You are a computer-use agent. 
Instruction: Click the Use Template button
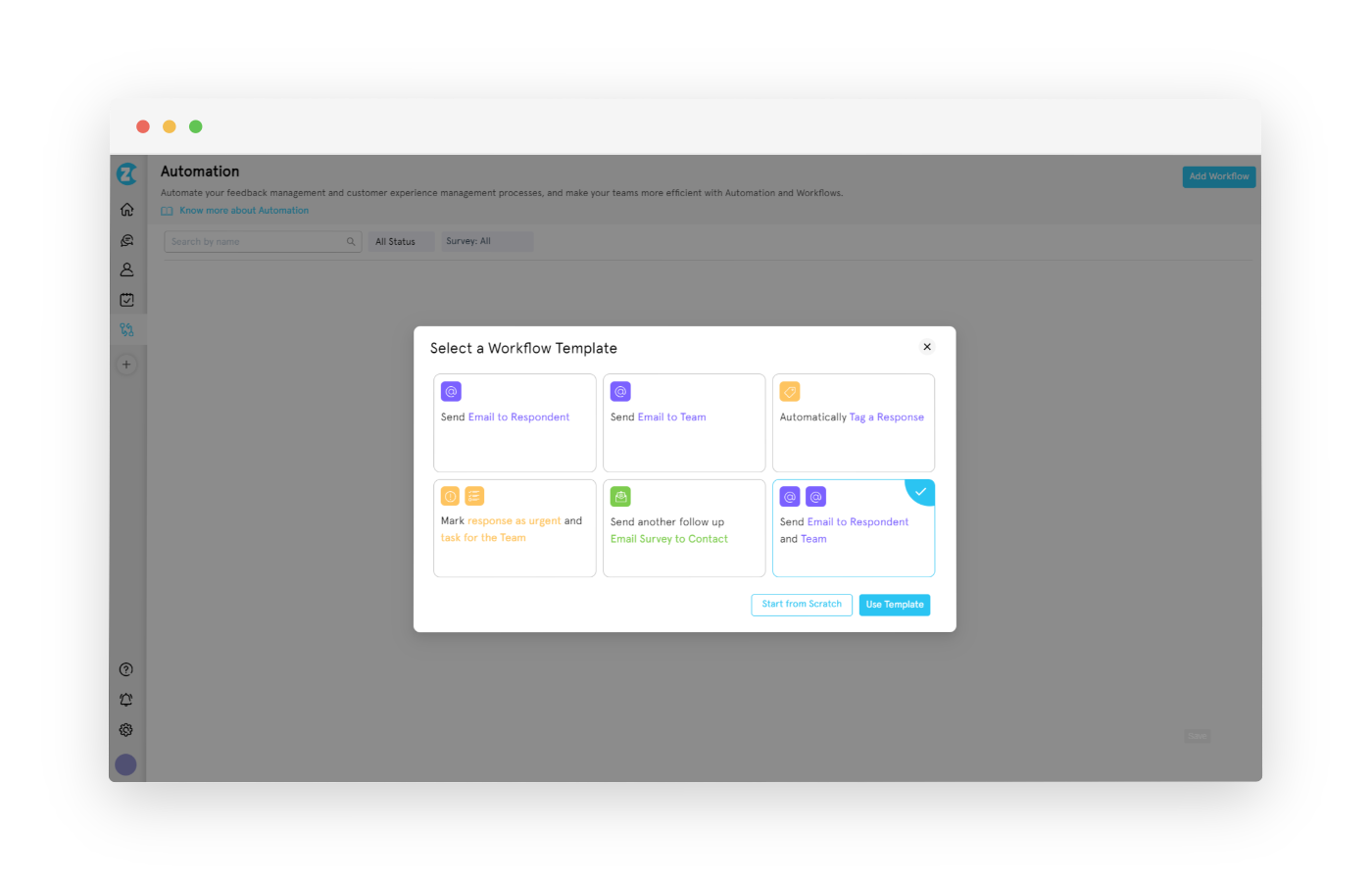click(894, 605)
